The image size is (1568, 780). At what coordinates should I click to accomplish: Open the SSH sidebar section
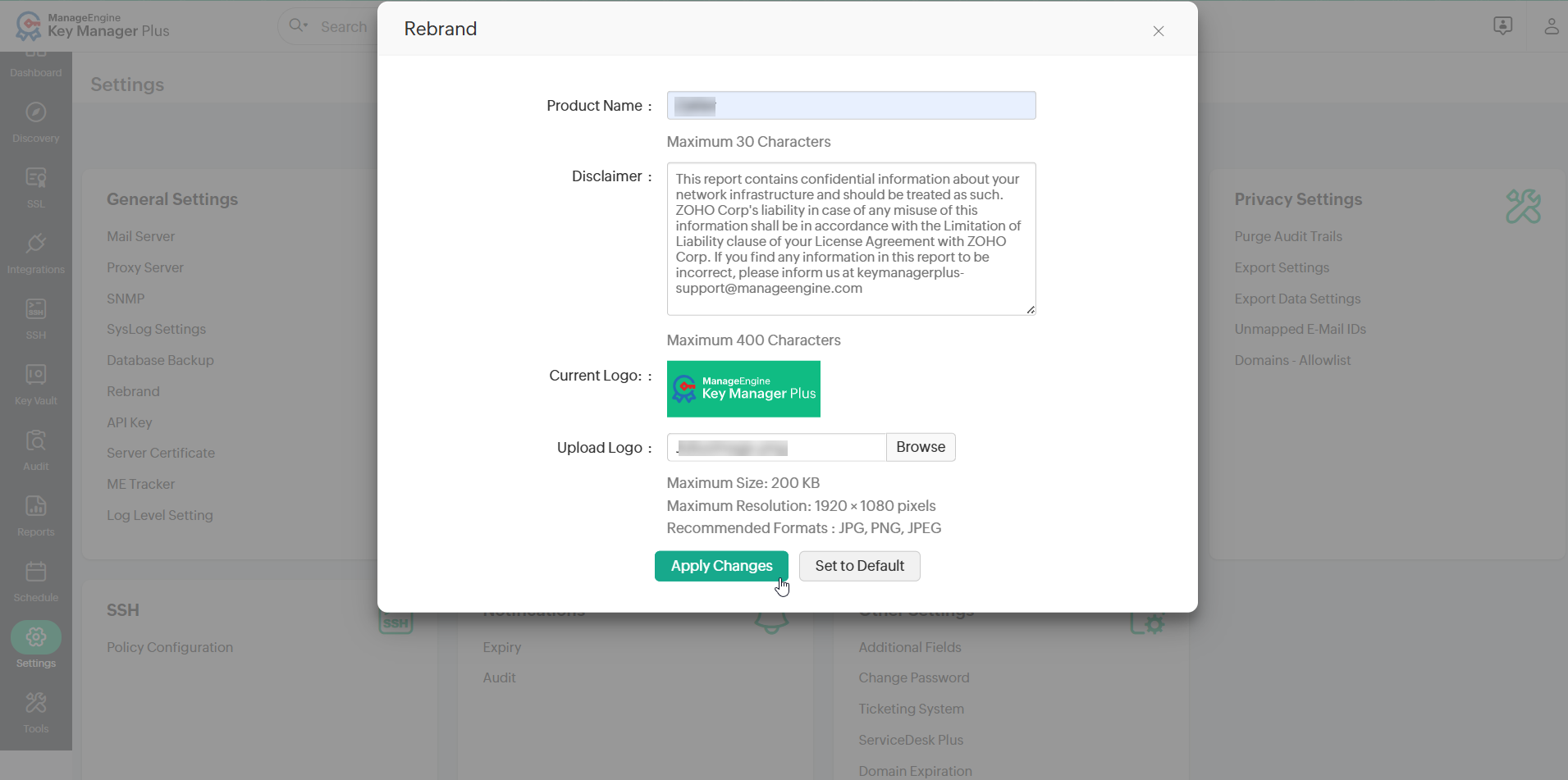[36, 319]
